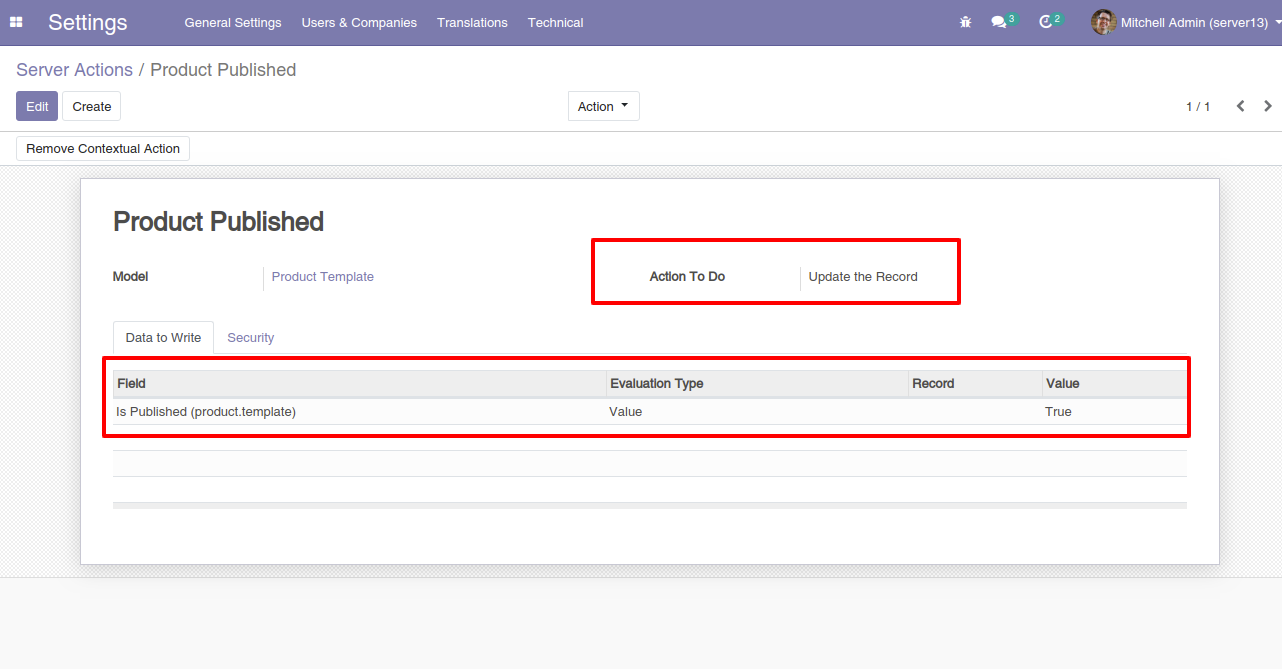Viewport: 1282px width, 669px height.
Task: Select the True value cell
Action: [1114, 411]
